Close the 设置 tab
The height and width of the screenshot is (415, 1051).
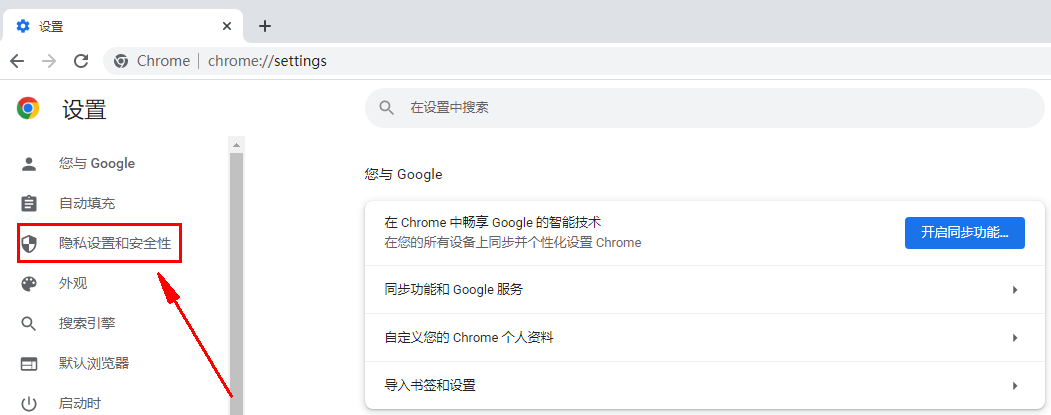(x=227, y=26)
